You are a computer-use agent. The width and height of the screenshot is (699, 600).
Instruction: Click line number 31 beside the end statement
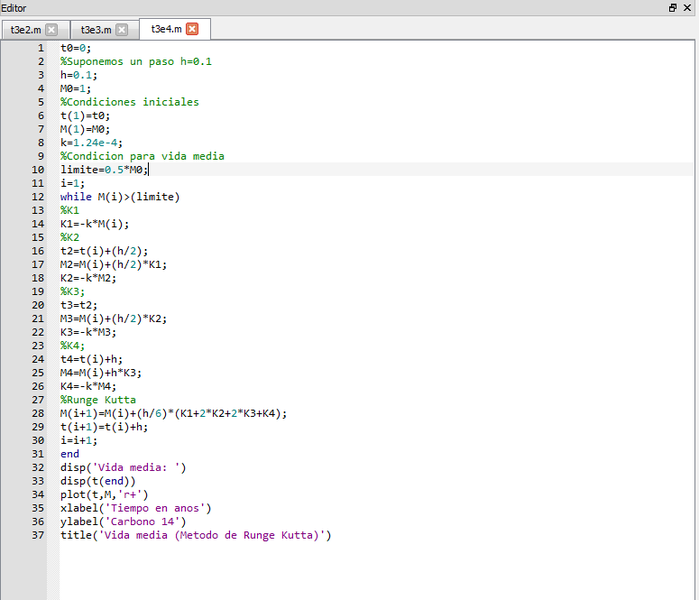click(38, 454)
